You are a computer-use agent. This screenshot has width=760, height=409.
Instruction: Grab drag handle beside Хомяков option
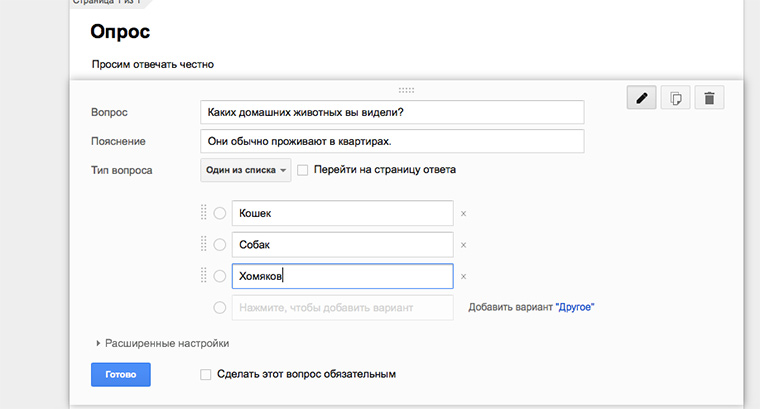pos(204,275)
